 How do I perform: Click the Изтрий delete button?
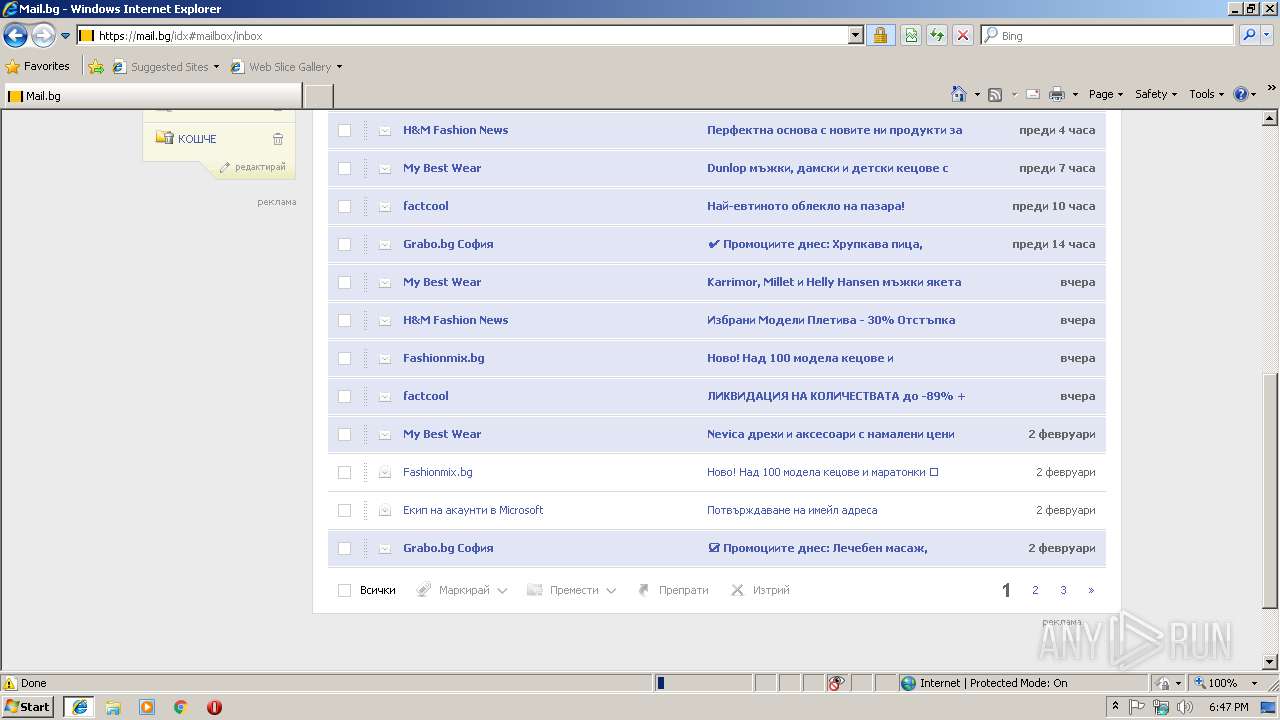click(760, 590)
